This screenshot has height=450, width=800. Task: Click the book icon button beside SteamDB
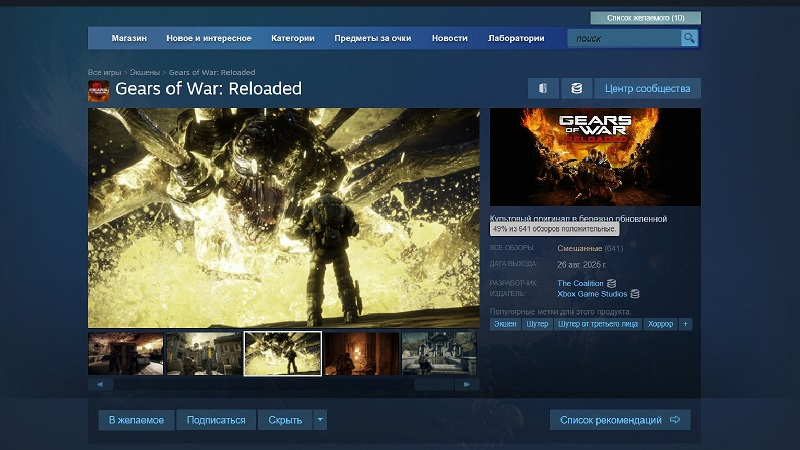543,88
